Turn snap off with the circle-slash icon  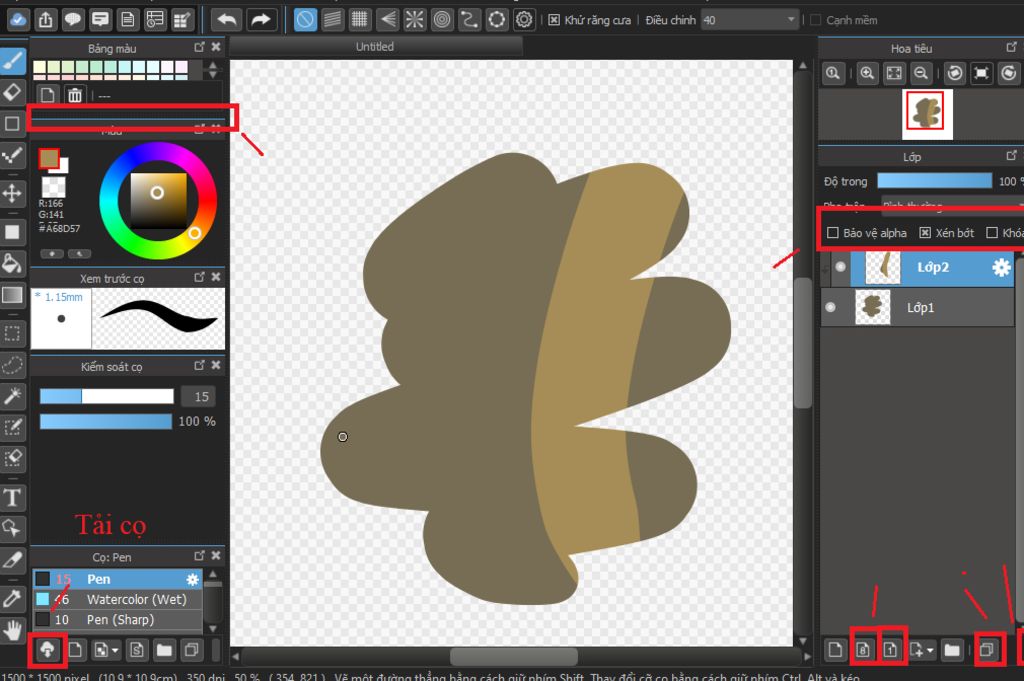(x=305, y=20)
